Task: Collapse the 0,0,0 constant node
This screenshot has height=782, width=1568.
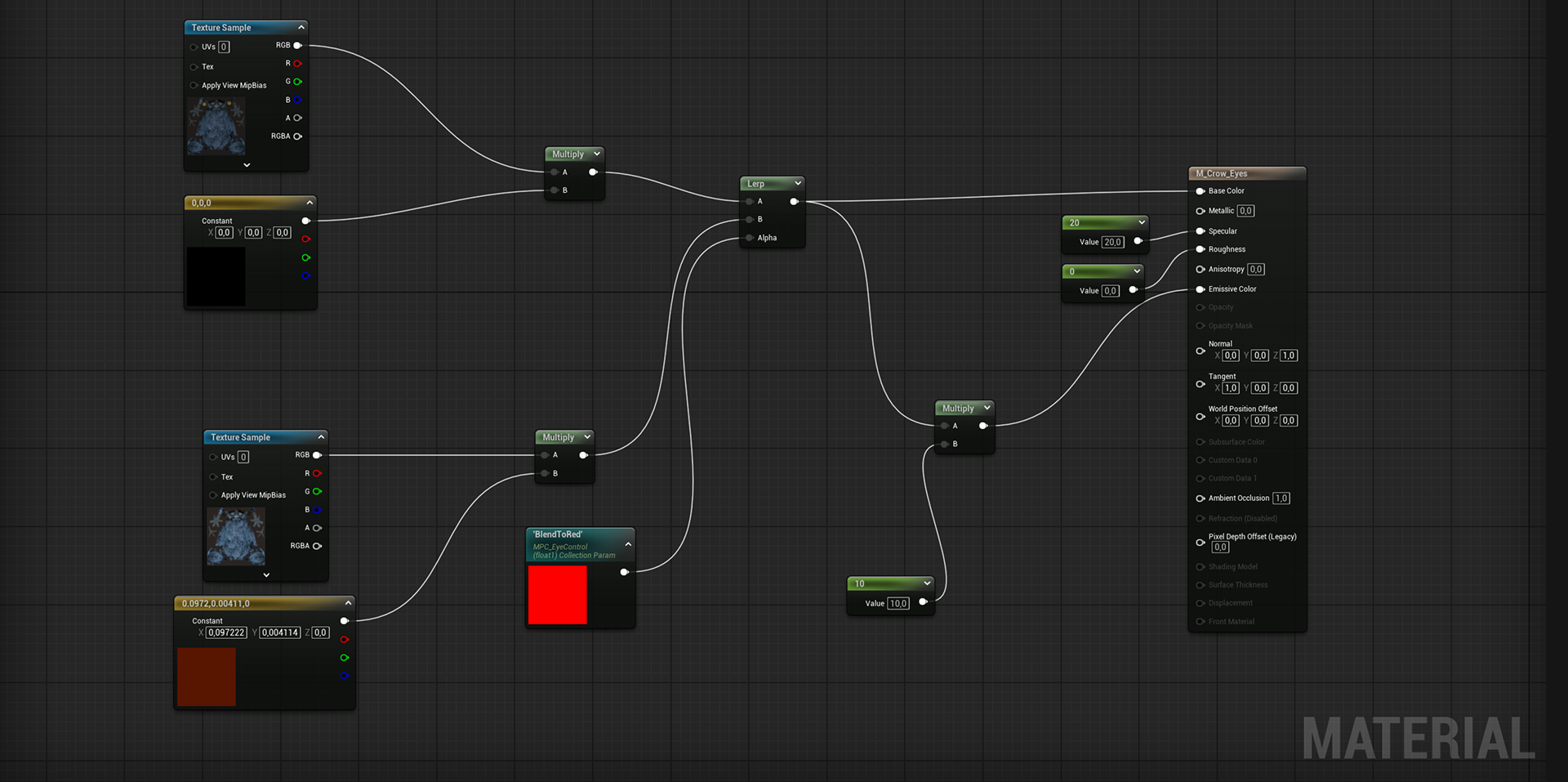Action: click(x=310, y=203)
